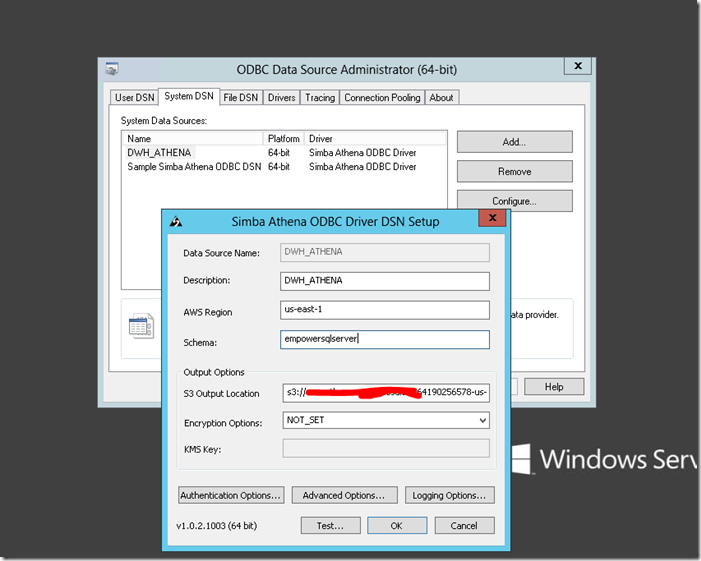
Task: Open the About tab
Action: click(x=441, y=97)
